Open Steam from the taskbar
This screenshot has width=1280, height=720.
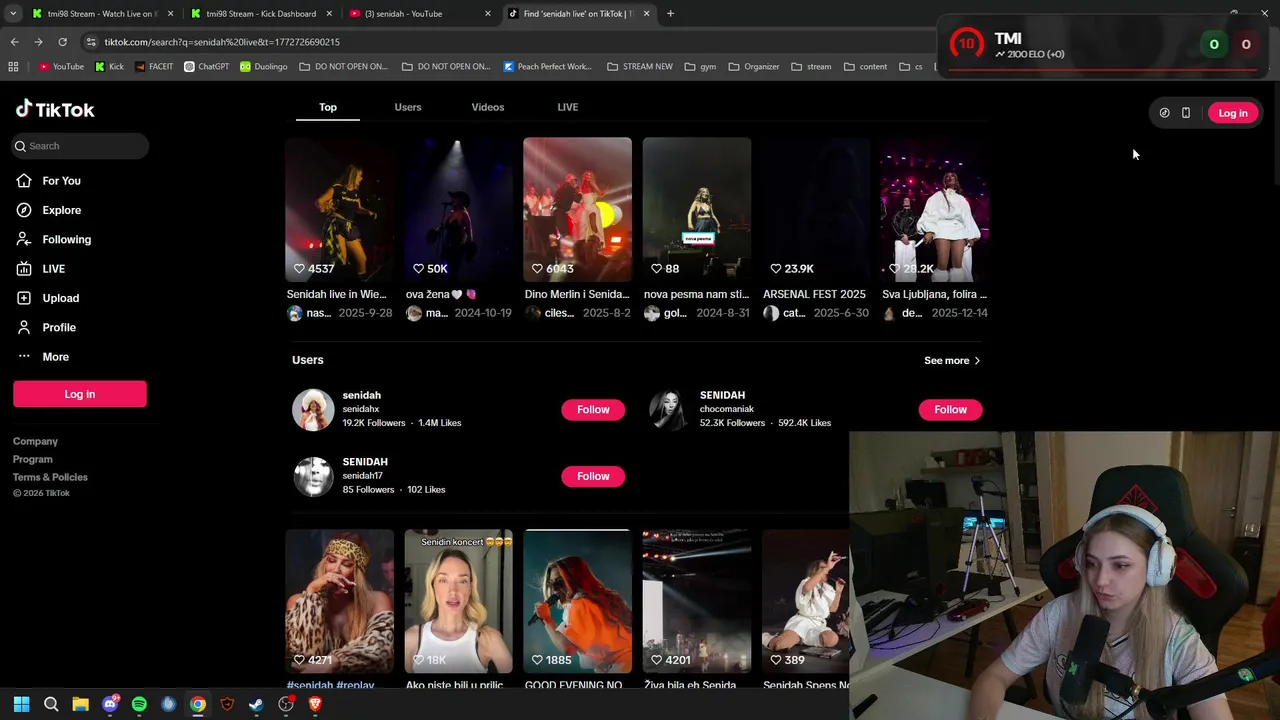[256, 704]
